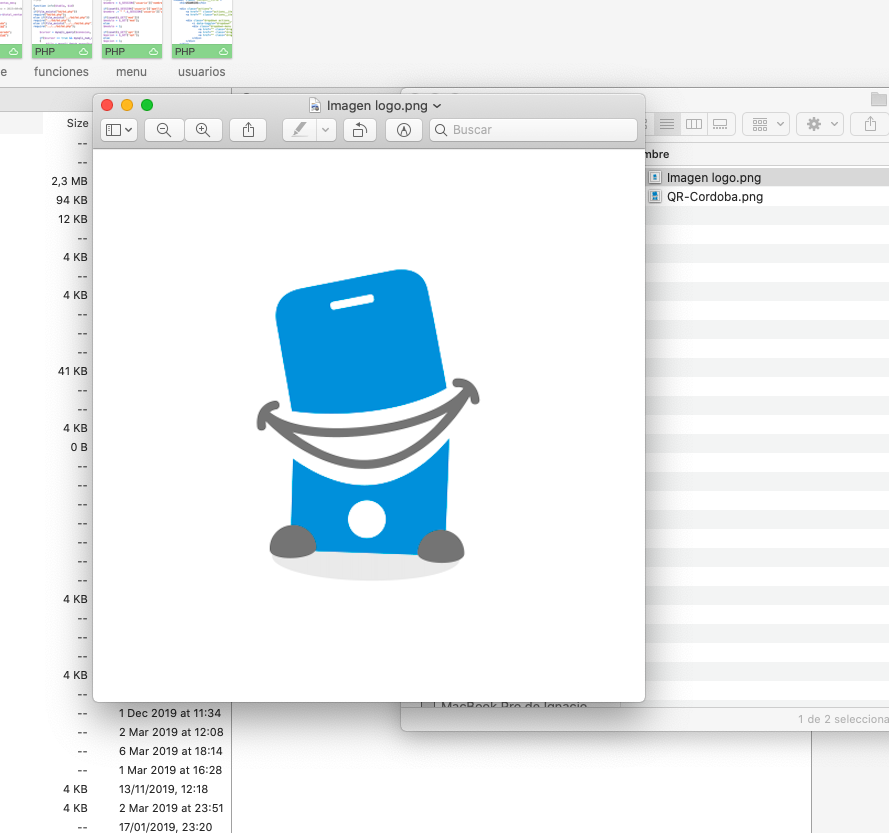Click the Finder status text about 1 de 2 selected
The width and height of the screenshot is (889, 833).
[843, 719]
